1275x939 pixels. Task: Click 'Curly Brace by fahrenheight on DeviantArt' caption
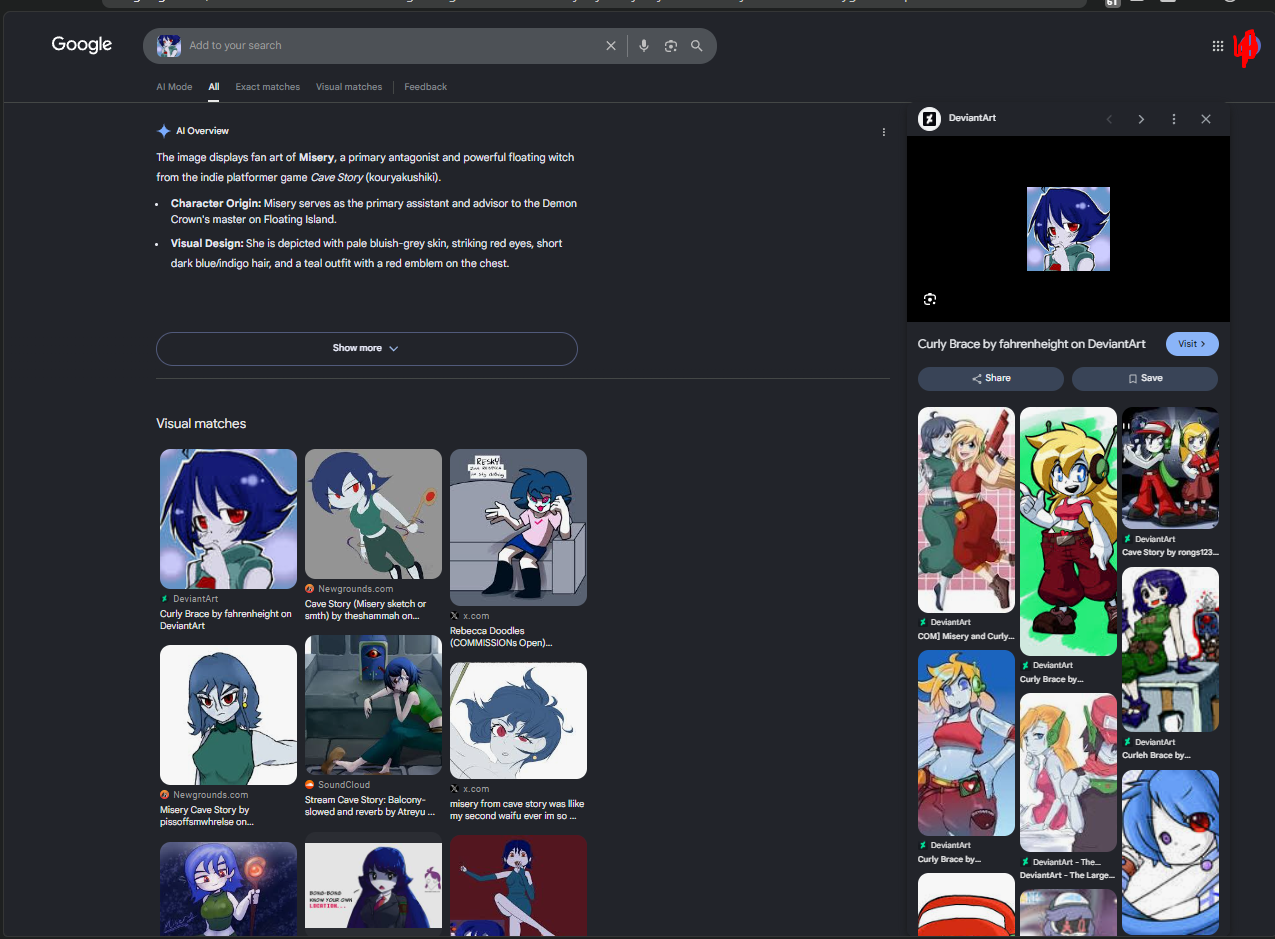click(226, 620)
